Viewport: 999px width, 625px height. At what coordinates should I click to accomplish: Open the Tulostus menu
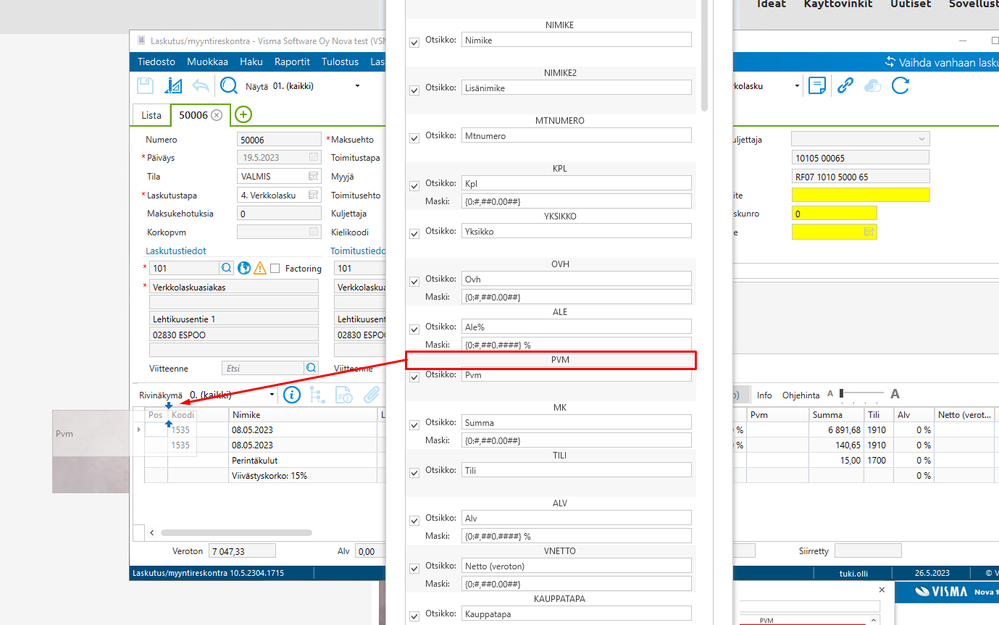340,62
